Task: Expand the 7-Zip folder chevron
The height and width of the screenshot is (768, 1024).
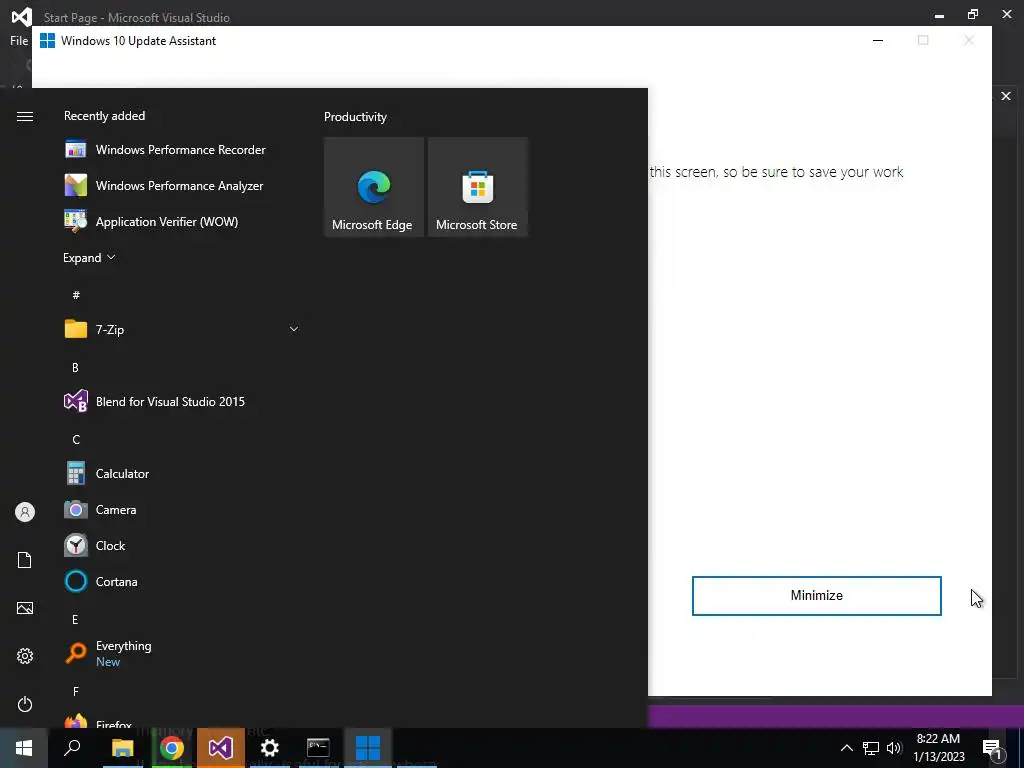Action: coord(294,329)
